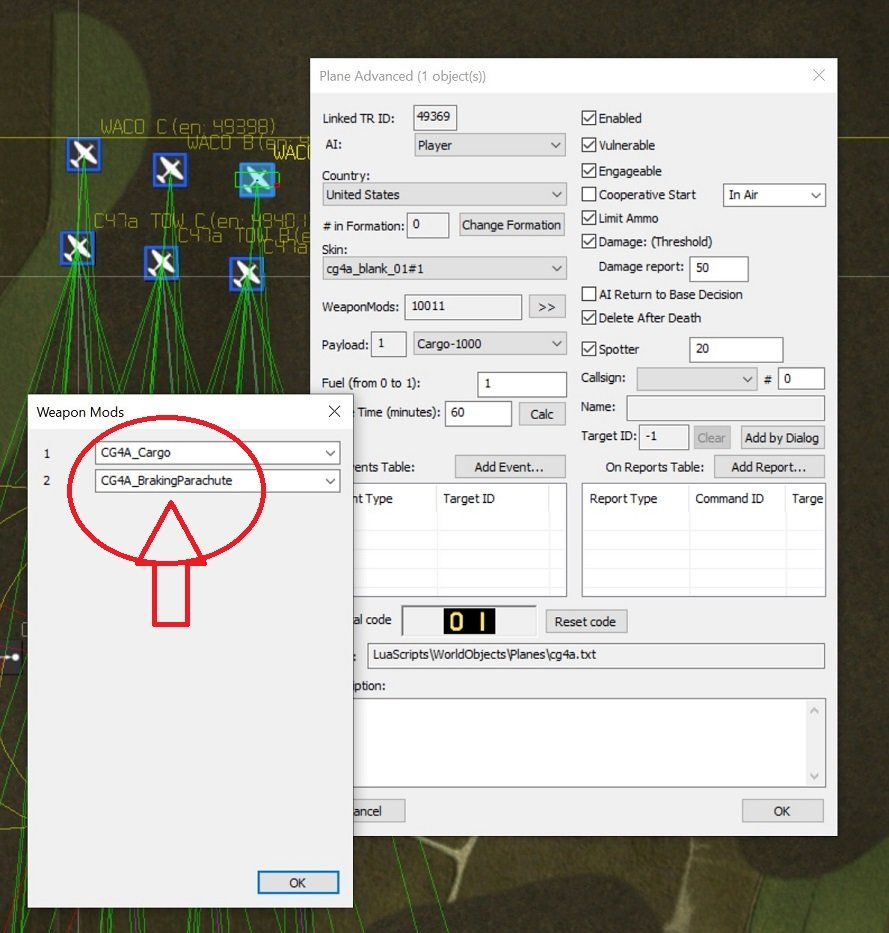Select the WACO C glider plane icon
This screenshot has height=933, width=889.
coord(83,155)
